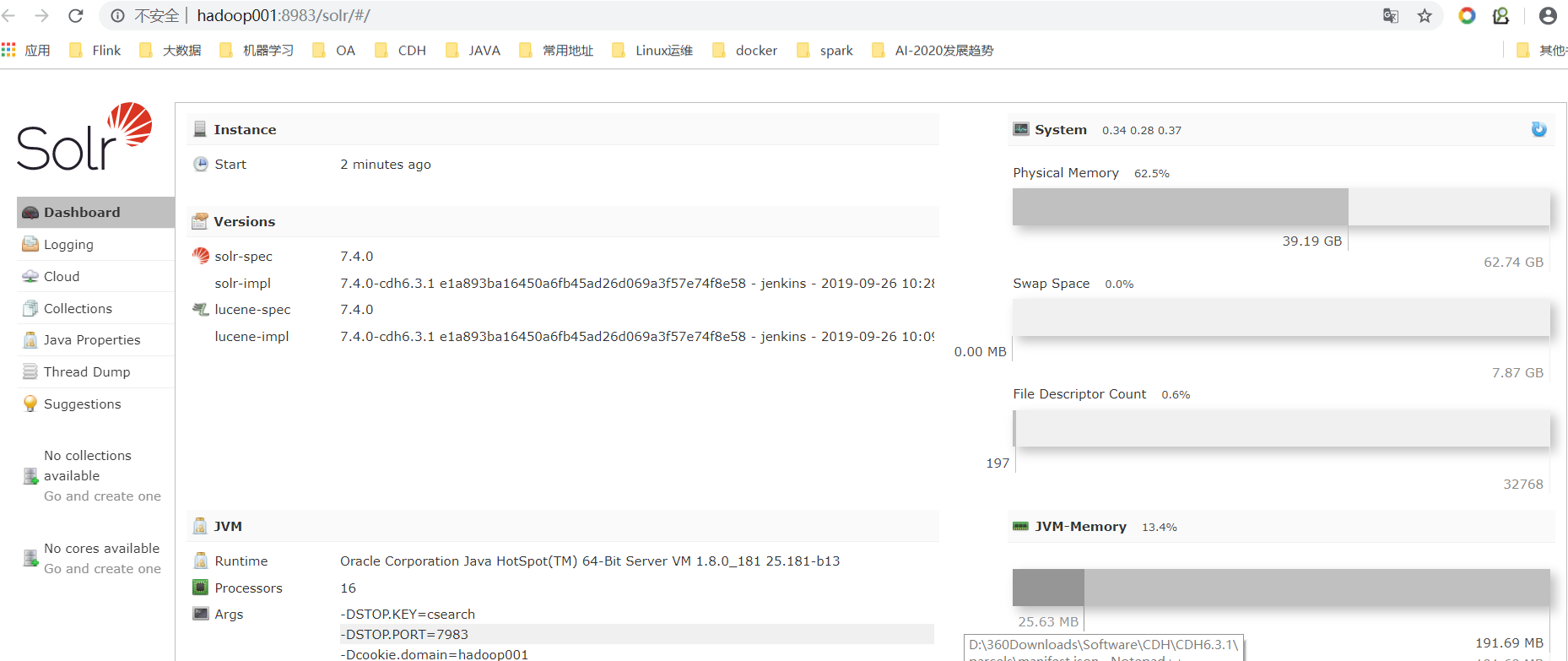The image size is (1568, 661).
Task: Click the solr-impl version string
Action: coord(637,283)
